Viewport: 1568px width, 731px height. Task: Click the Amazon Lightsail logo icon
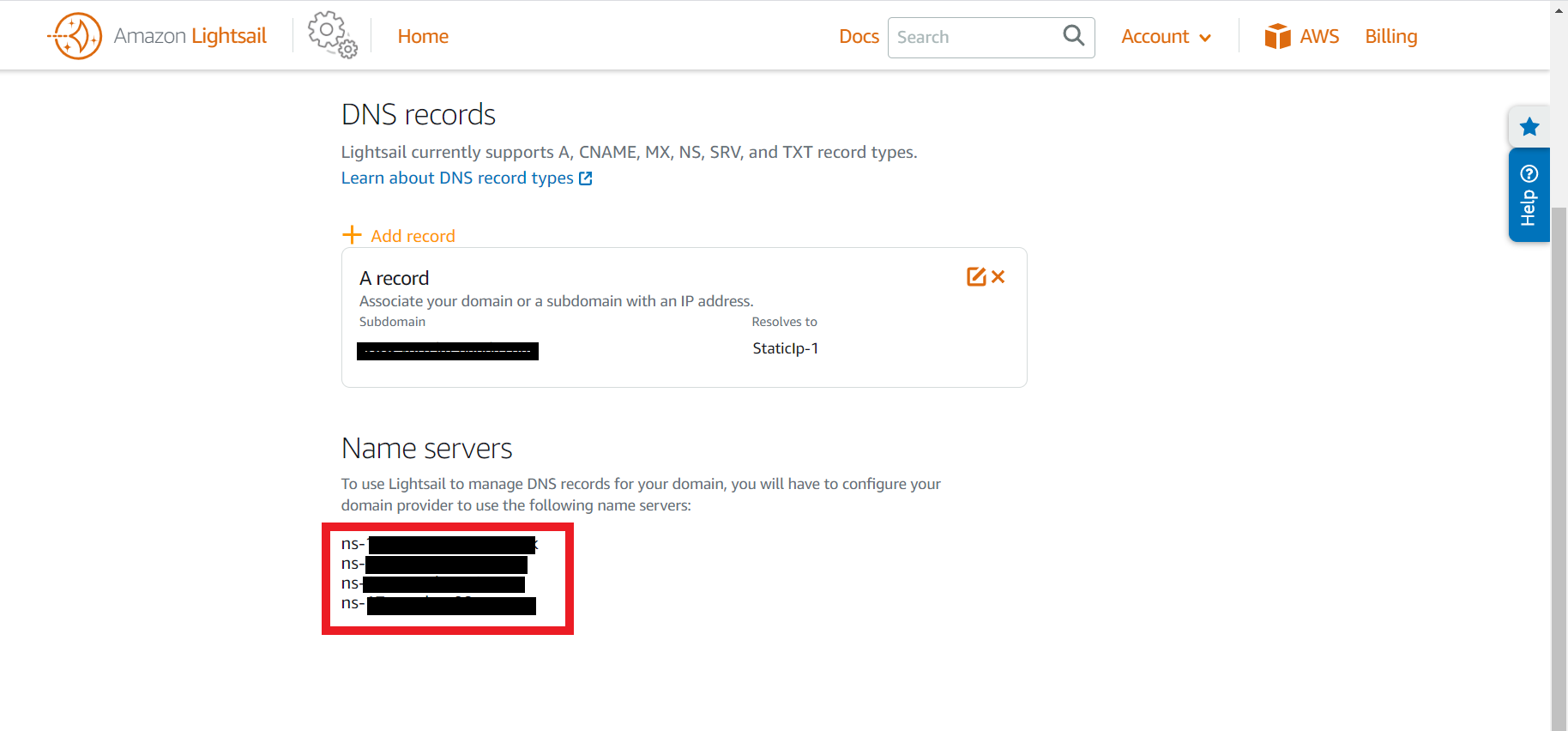(75, 36)
